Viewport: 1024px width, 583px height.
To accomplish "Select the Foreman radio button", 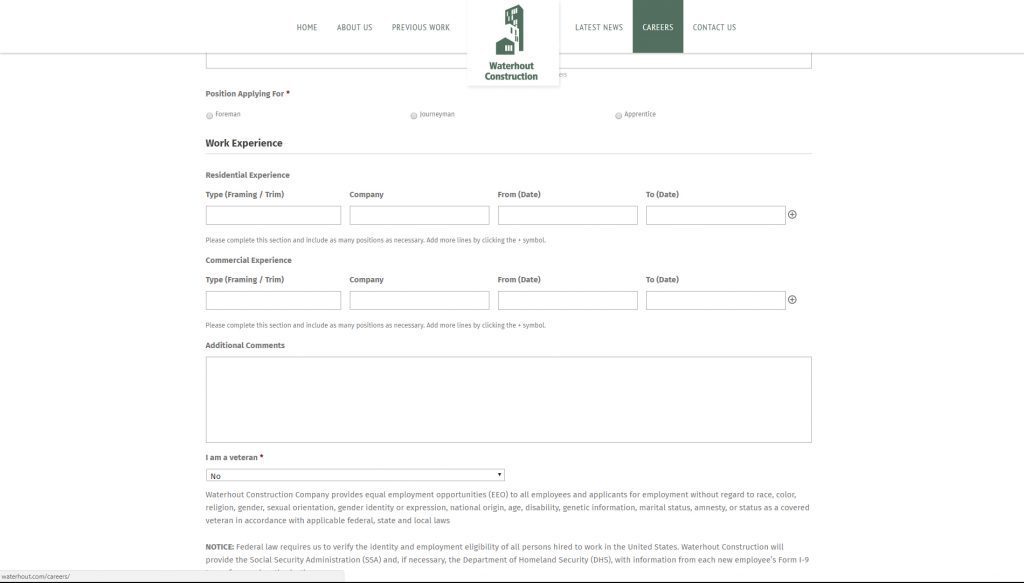I will click(x=210, y=116).
